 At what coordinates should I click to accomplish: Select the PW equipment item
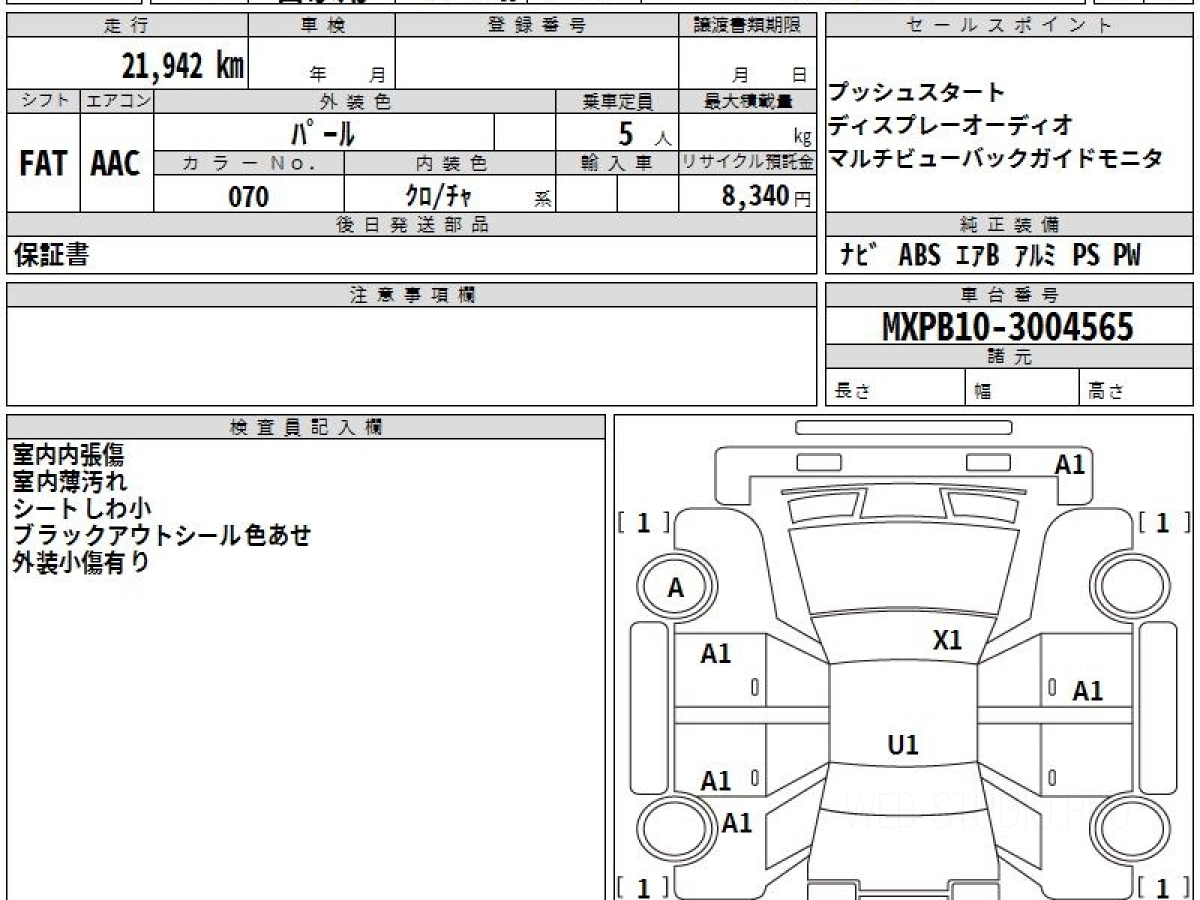(x=1126, y=256)
